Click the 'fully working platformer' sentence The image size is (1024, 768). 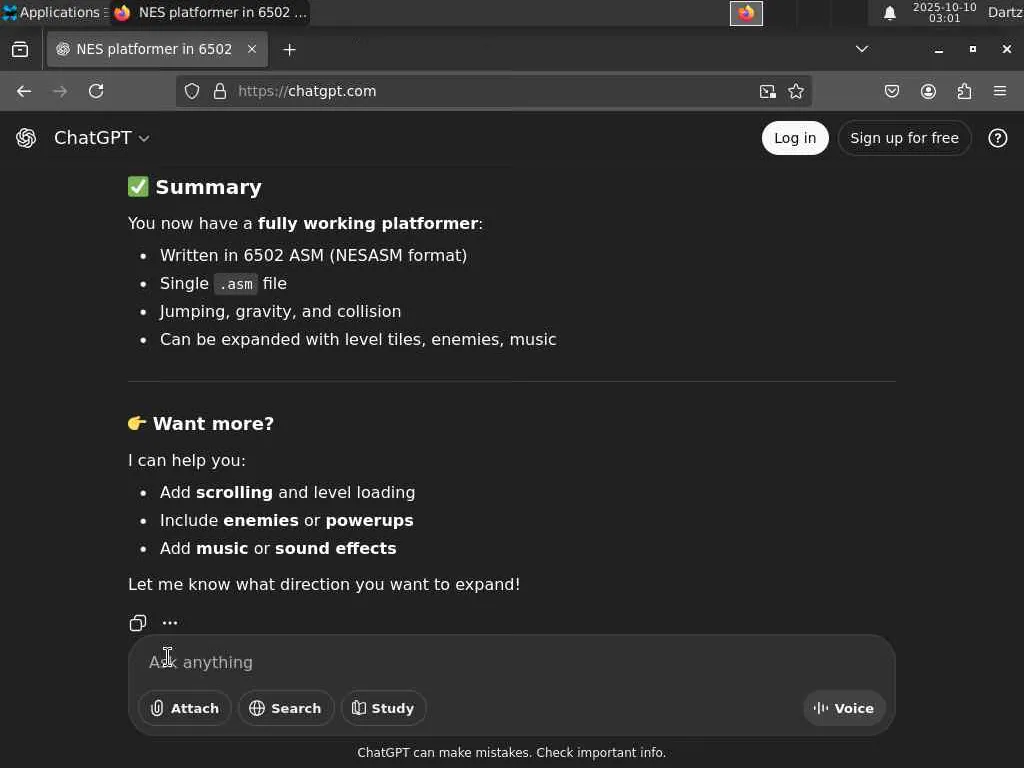point(306,223)
